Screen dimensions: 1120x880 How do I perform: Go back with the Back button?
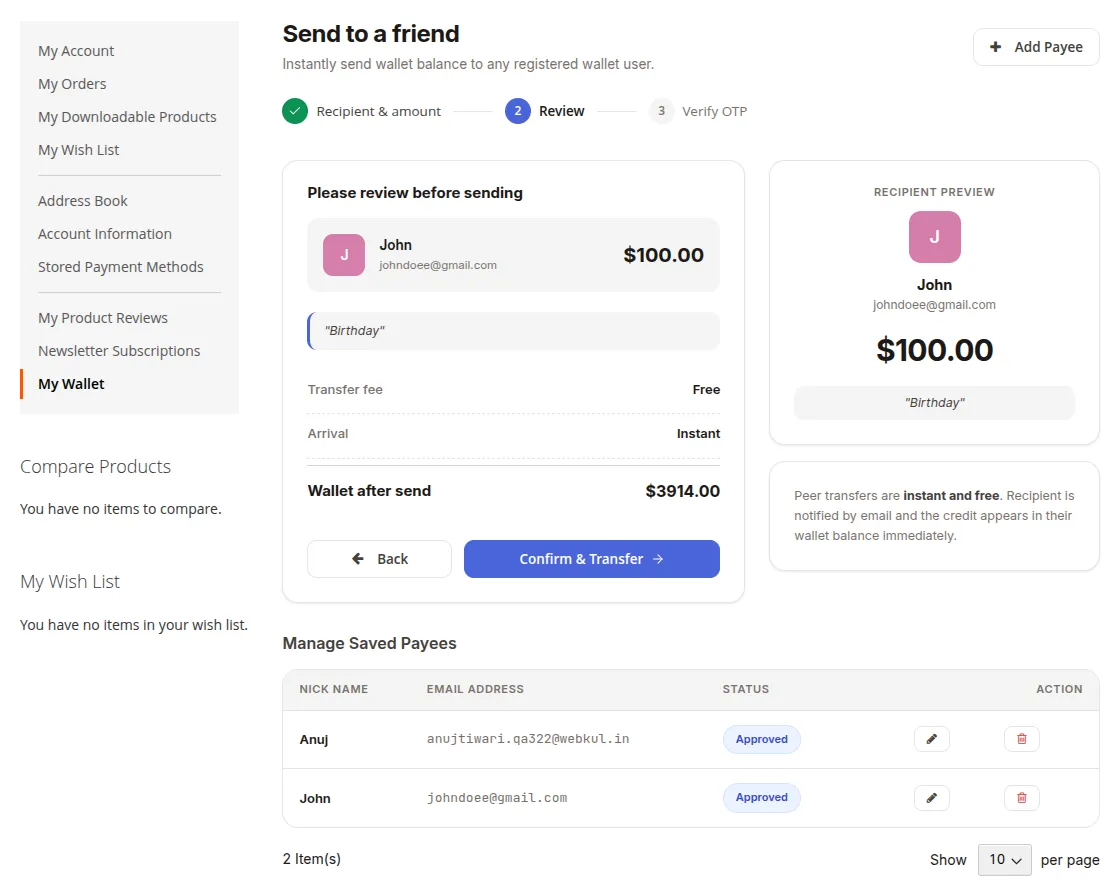379,559
